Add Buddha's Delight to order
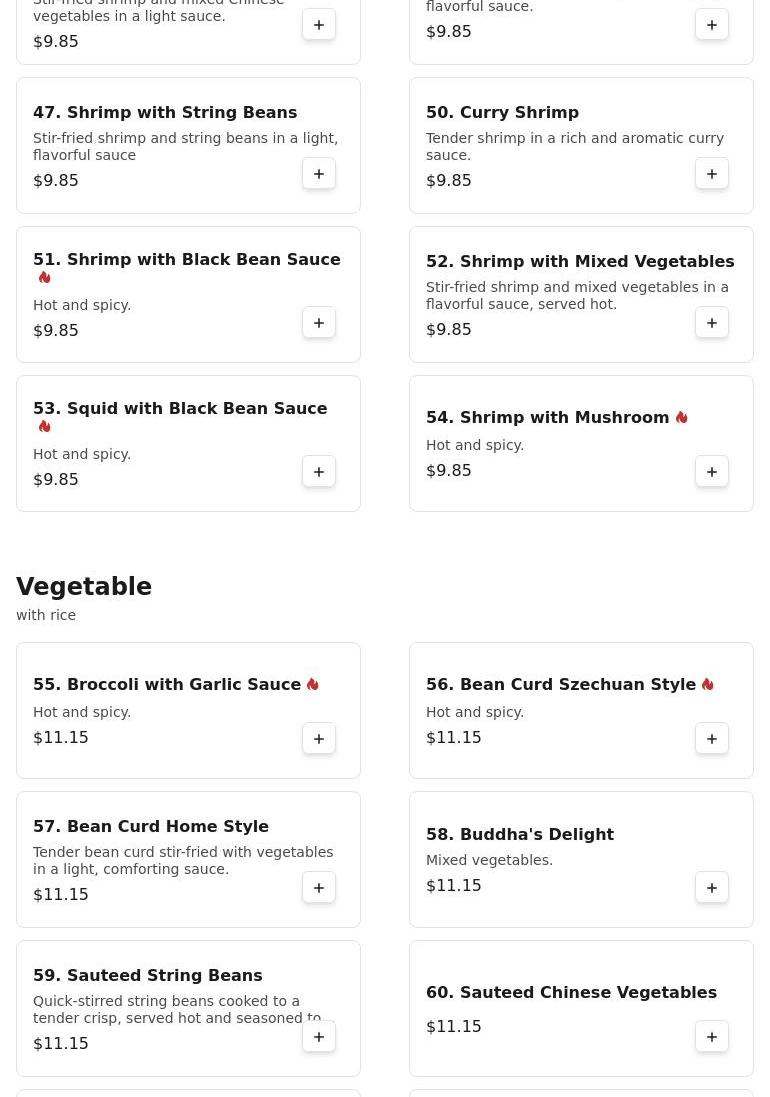The height and width of the screenshot is (1097, 770). click(712, 888)
